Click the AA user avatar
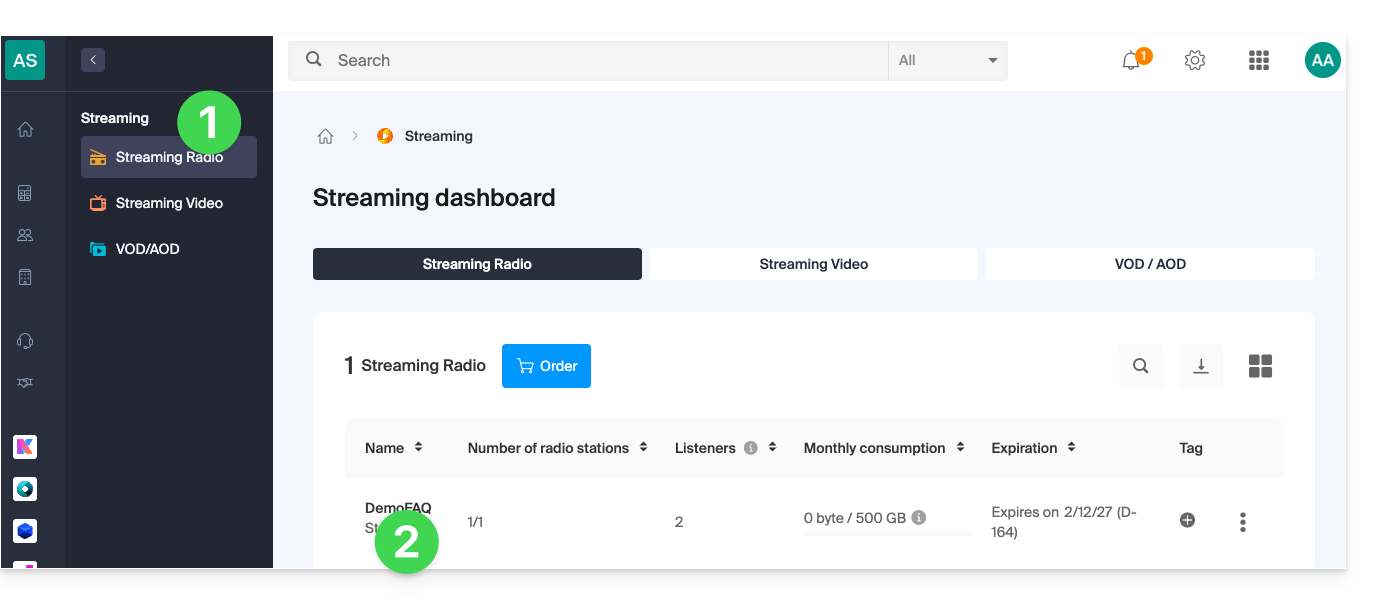Image resolution: width=1381 pixels, height=604 pixels. pos(1322,60)
